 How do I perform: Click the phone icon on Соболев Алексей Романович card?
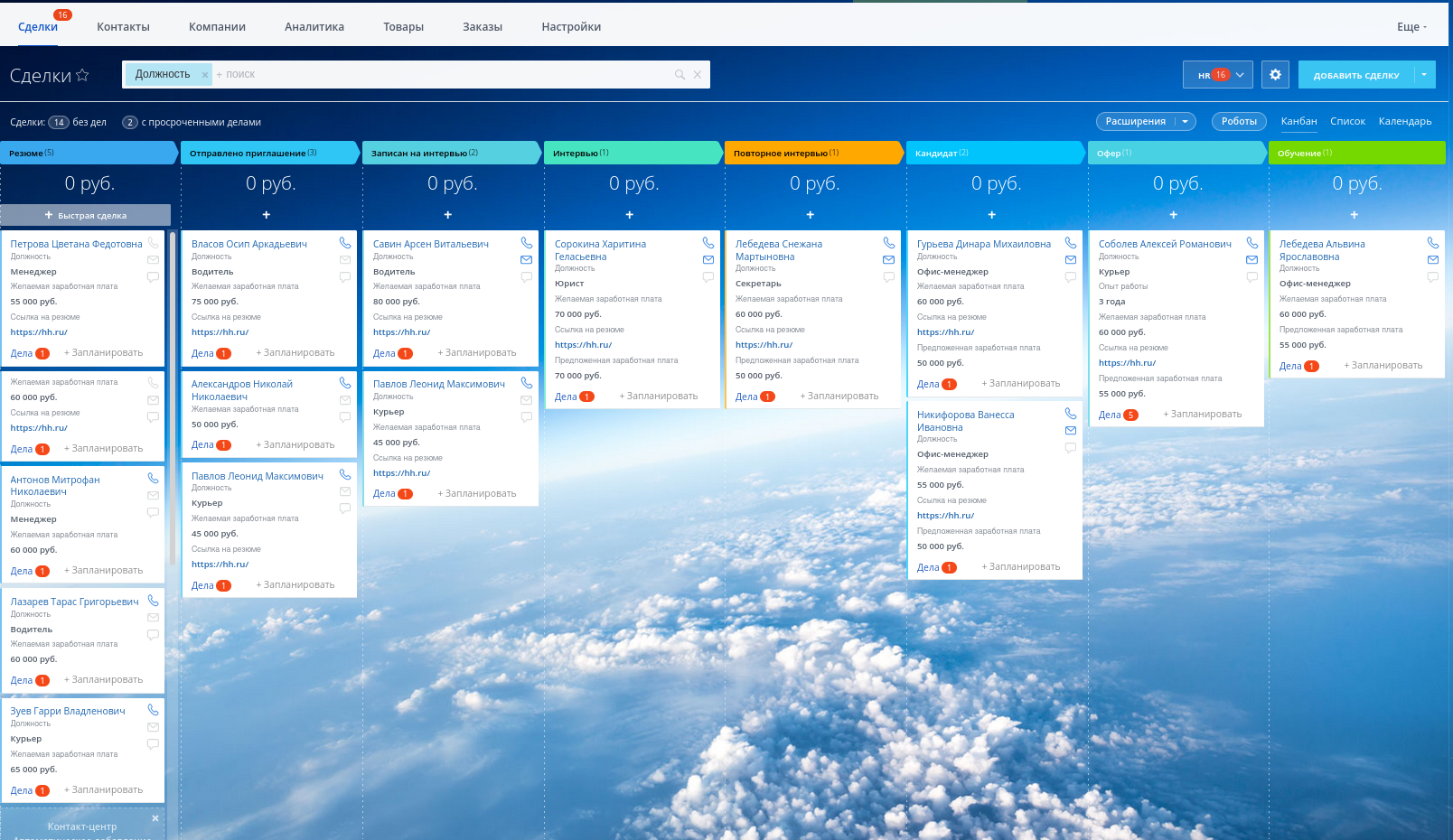coord(1252,243)
